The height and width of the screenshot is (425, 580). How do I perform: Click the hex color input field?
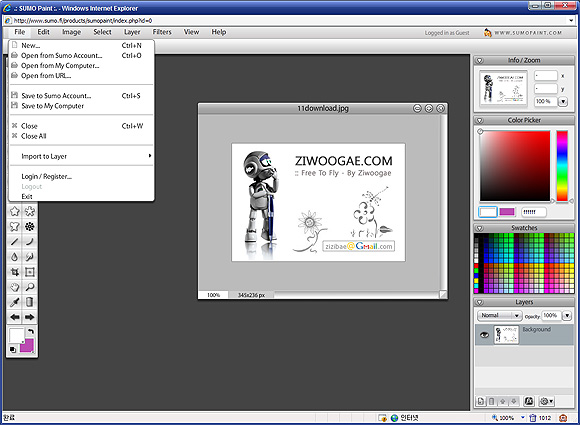tap(533, 212)
